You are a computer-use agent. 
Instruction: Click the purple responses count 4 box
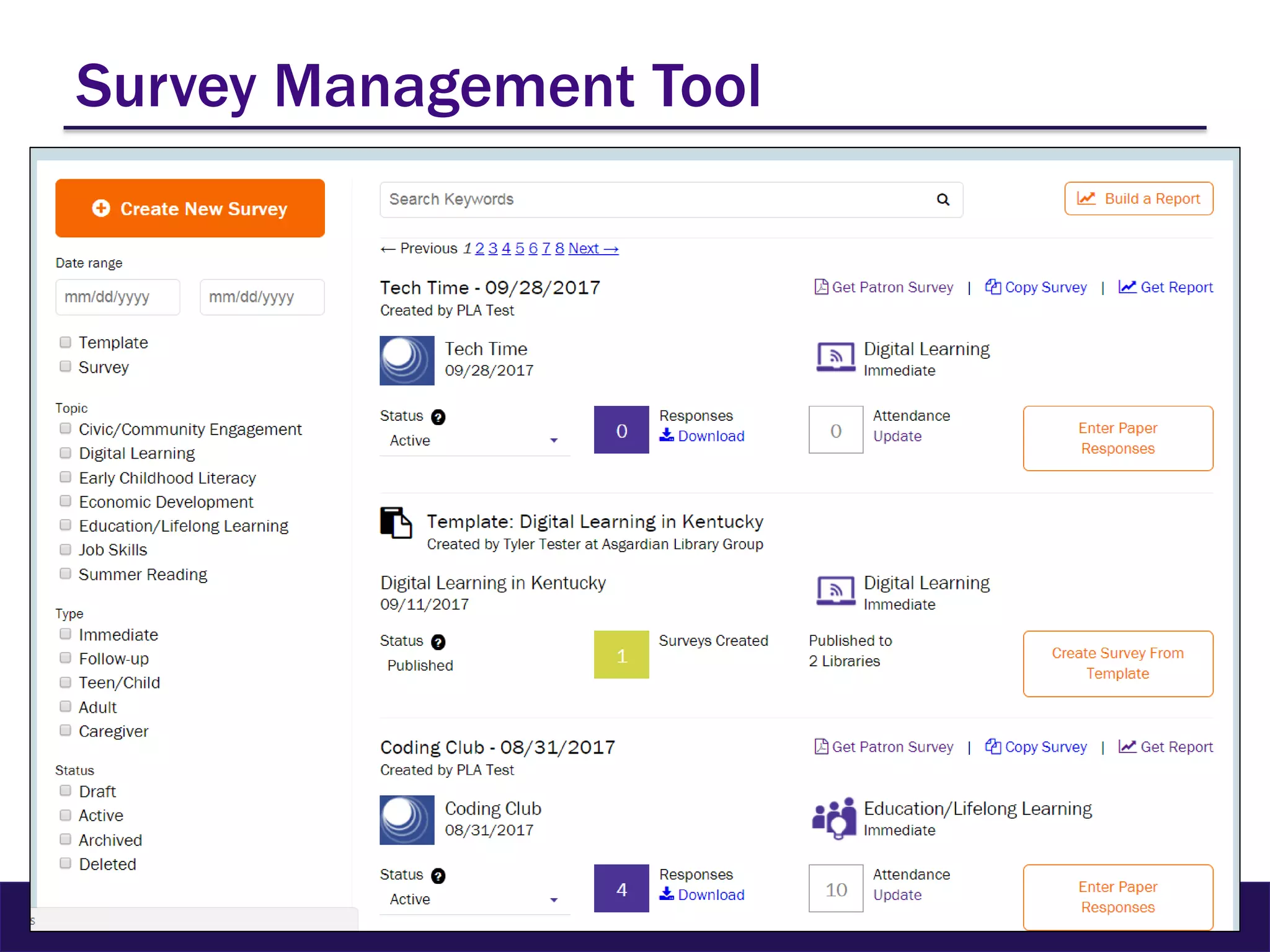tap(621, 889)
